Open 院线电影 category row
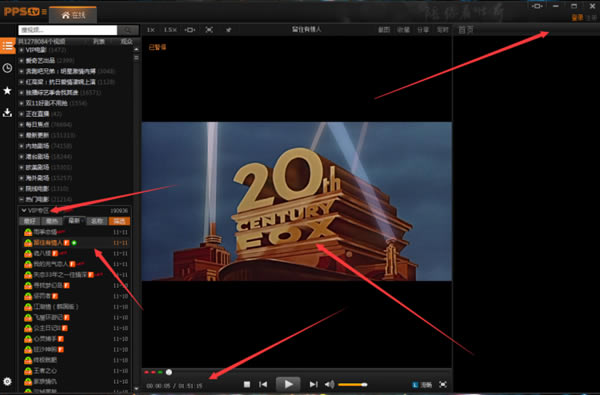The width and height of the screenshot is (600, 395). (75, 189)
